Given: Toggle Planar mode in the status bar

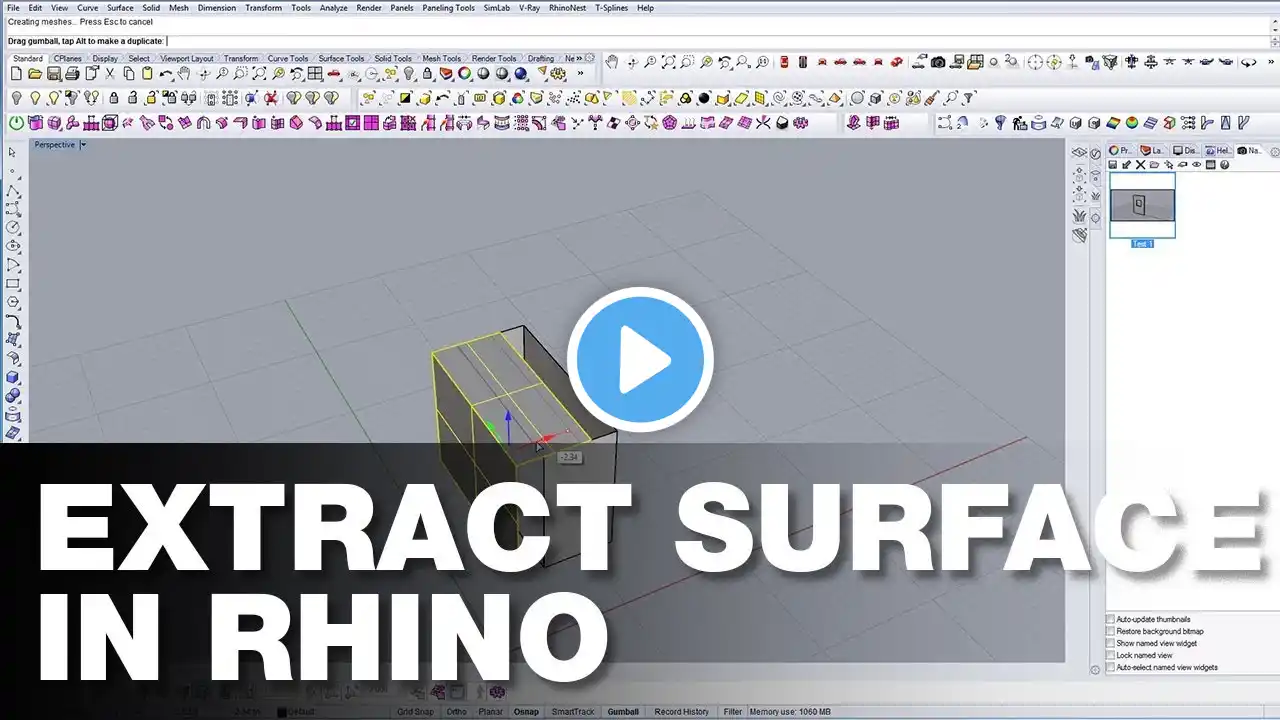Looking at the screenshot, I should (490, 712).
